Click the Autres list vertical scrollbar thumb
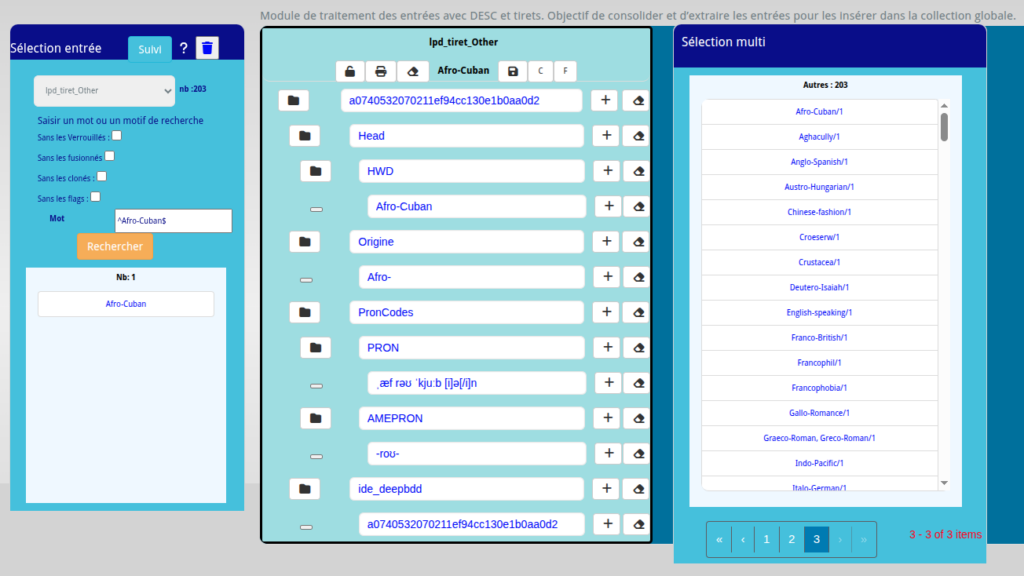This screenshot has width=1024, height=576. [x=944, y=127]
